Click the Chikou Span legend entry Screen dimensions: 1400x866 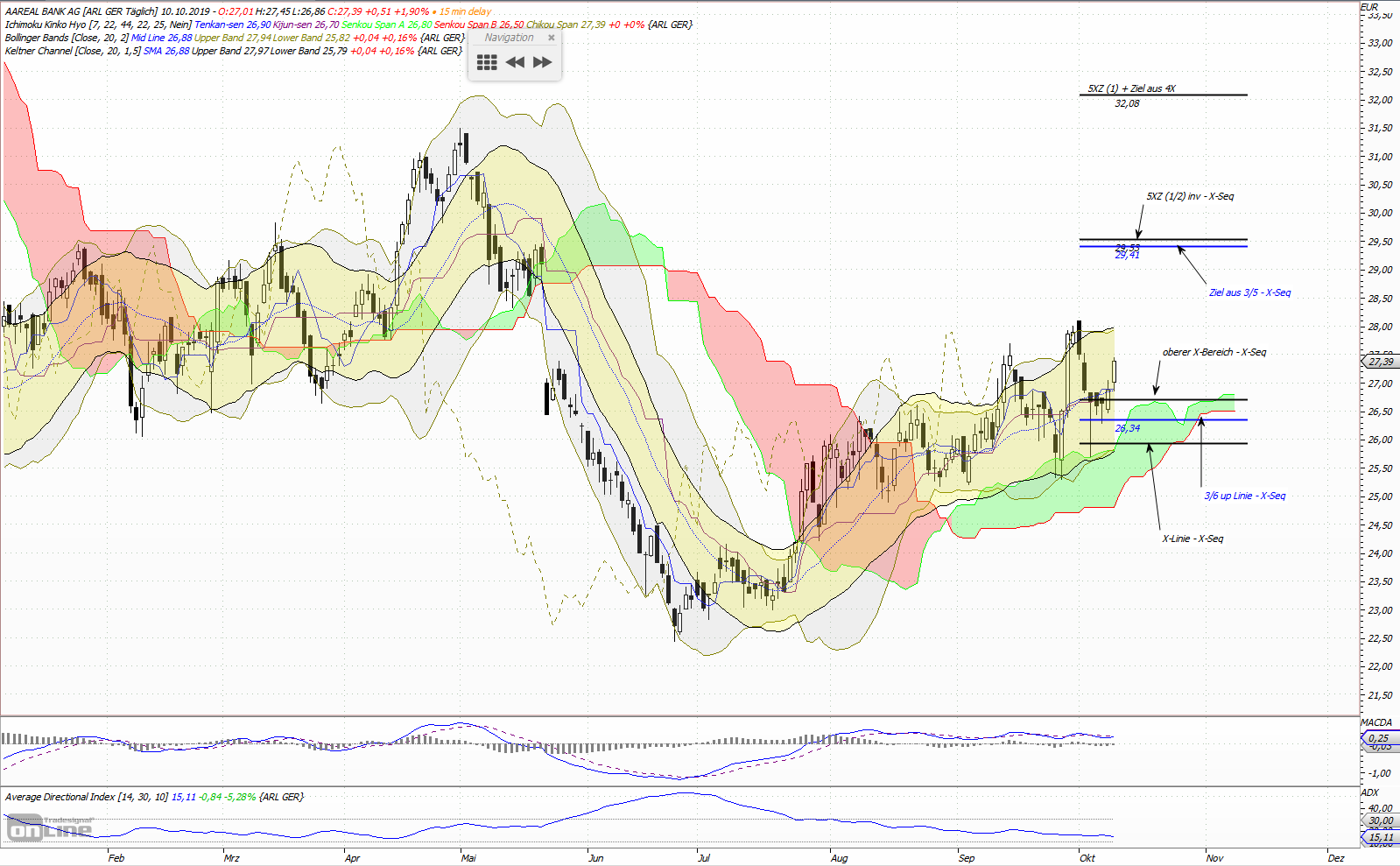click(566, 25)
